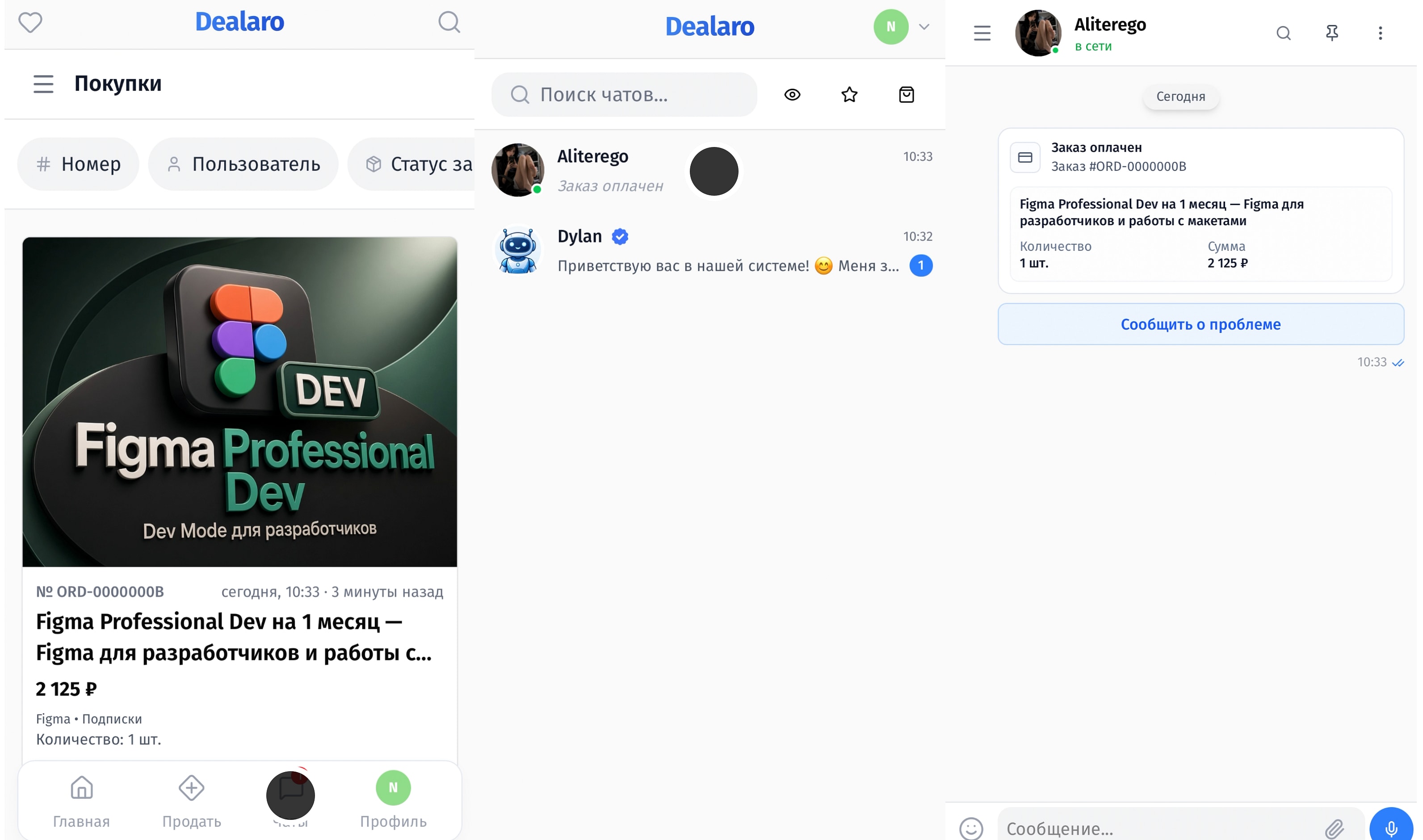This screenshot has width=1423, height=840.
Task: Pin the Aliterego chat with pin icon
Action: click(x=1332, y=33)
